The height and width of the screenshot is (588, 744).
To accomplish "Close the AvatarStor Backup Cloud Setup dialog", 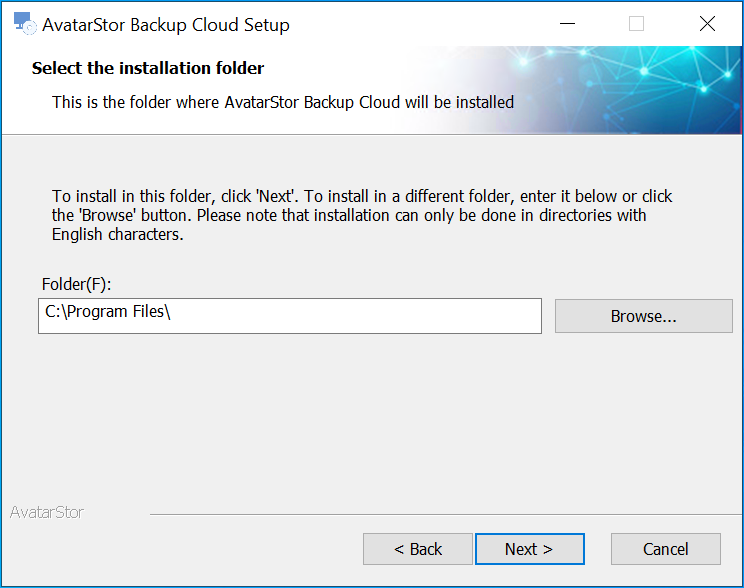I will (x=707, y=23).
